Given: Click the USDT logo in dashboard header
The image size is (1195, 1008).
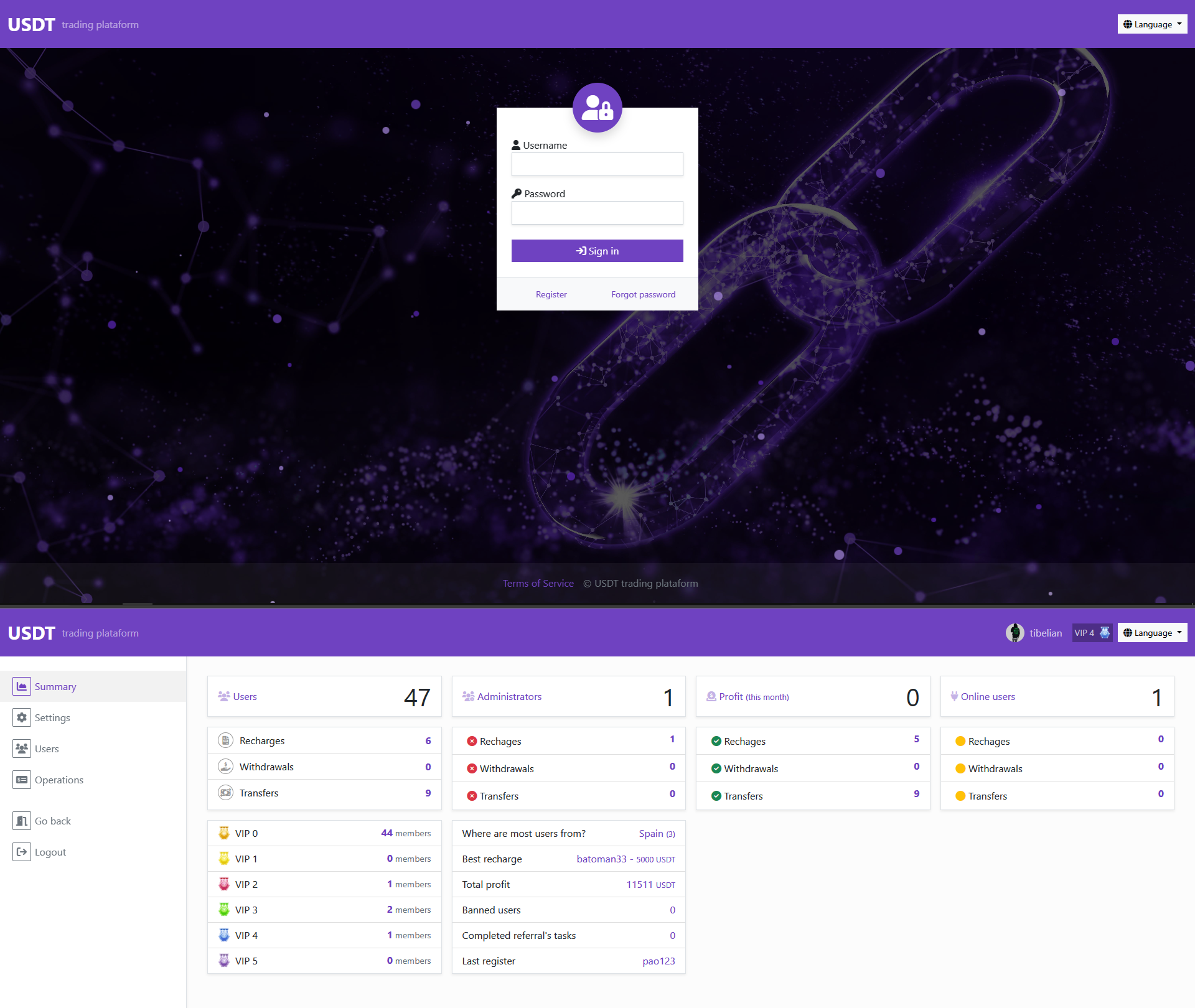Looking at the screenshot, I should coord(31,633).
